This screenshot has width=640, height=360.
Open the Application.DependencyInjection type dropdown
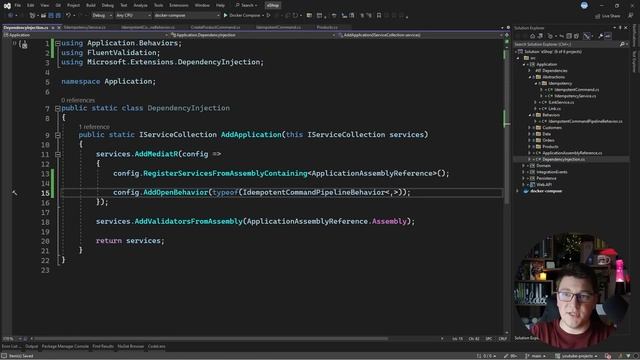253,35
